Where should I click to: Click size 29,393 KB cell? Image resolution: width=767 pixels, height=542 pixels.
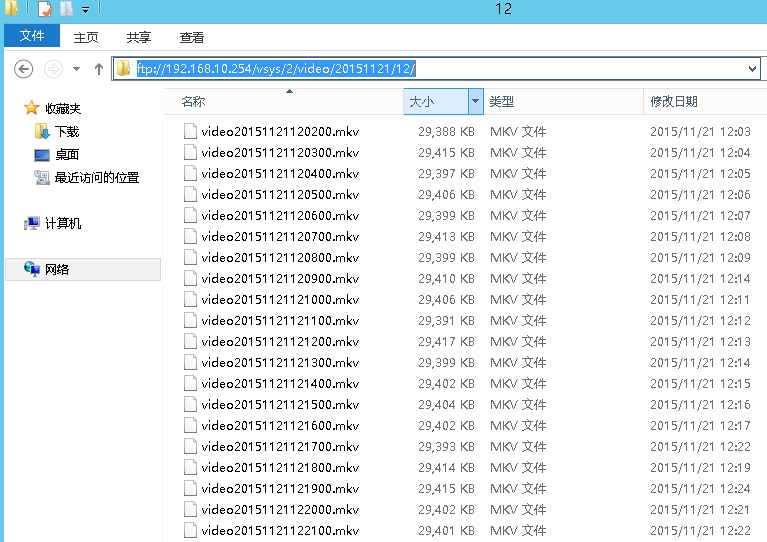446,446
